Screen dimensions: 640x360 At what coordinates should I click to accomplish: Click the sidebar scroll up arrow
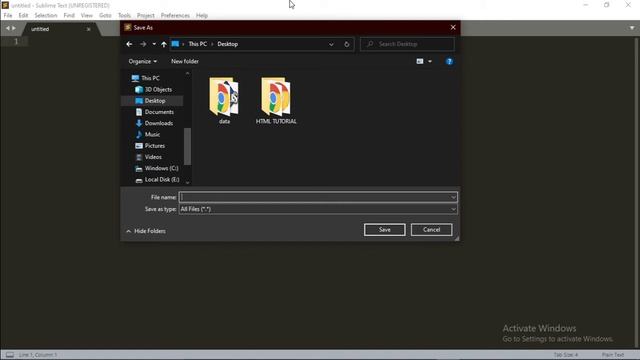pos(187,73)
